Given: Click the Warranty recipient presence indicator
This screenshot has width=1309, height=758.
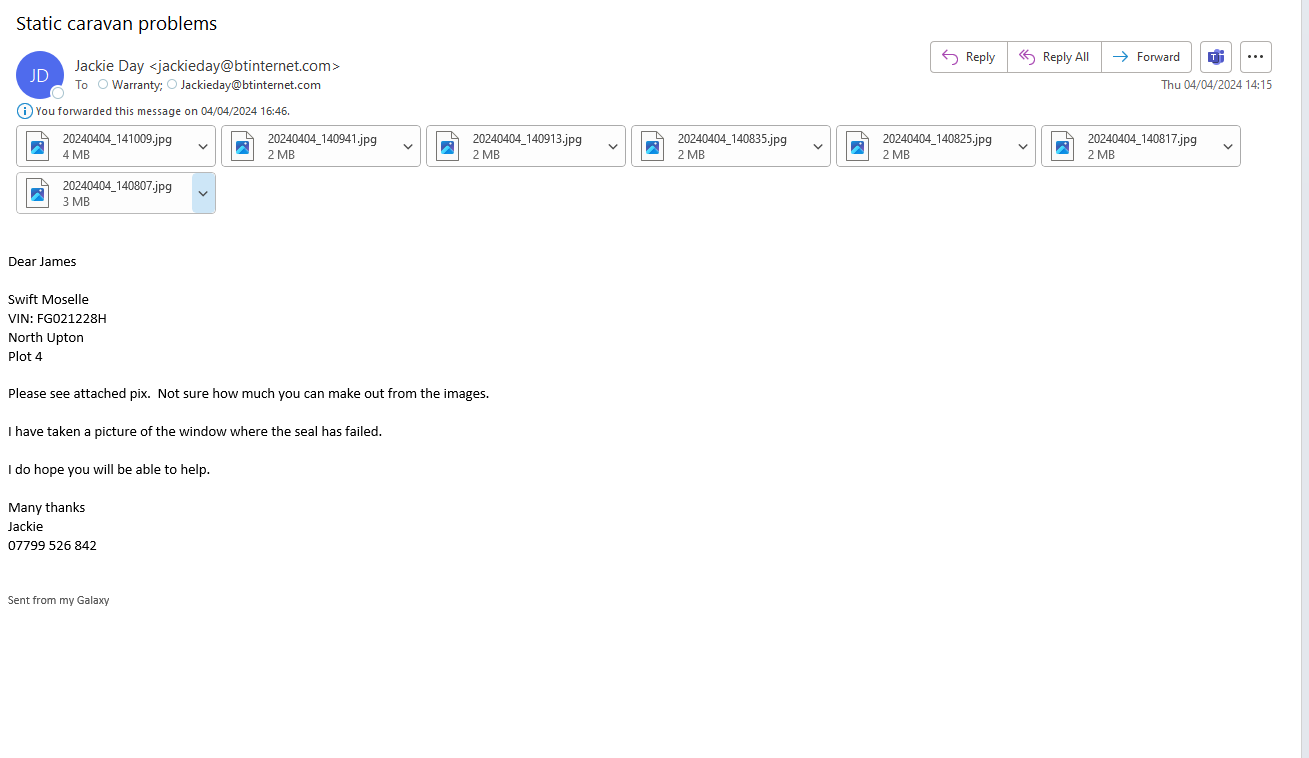Looking at the screenshot, I should (103, 85).
